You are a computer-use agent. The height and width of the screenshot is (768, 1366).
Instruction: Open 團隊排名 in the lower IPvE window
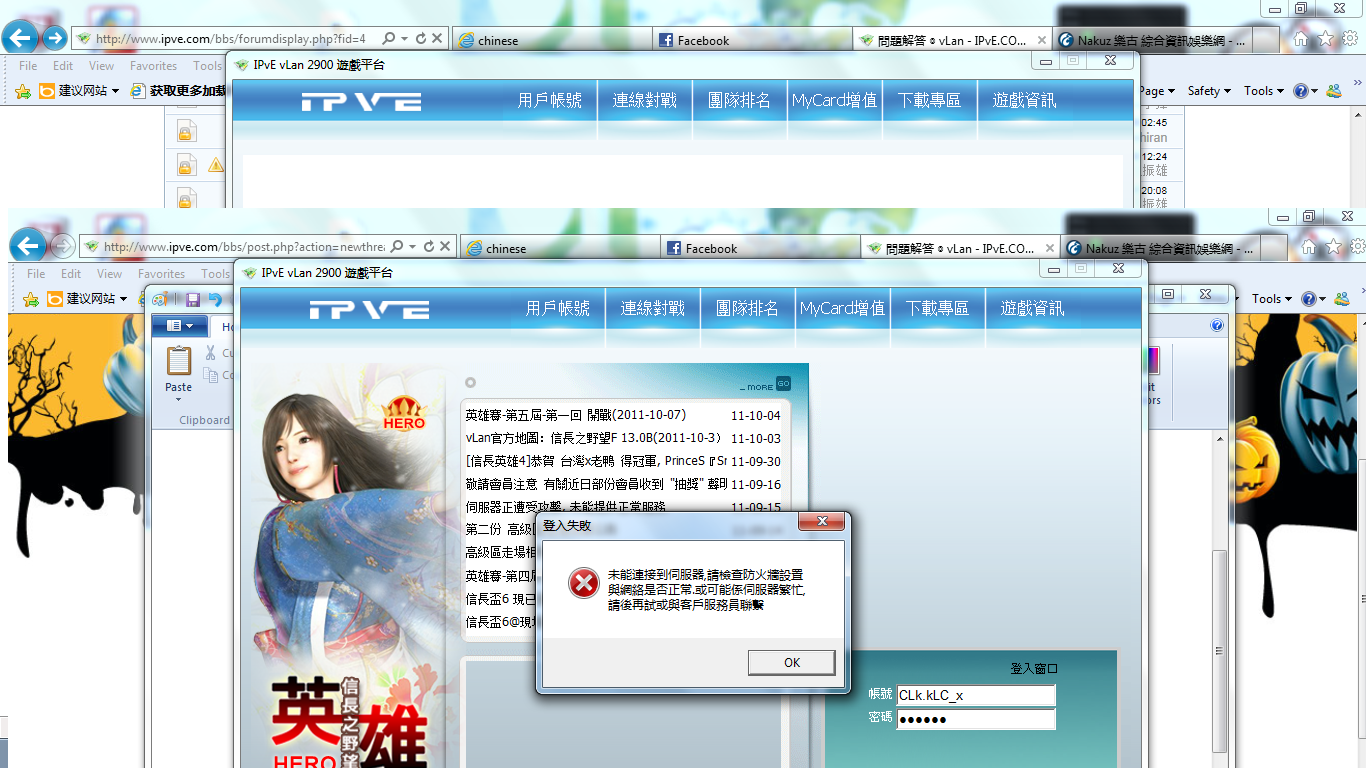(x=748, y=309)
